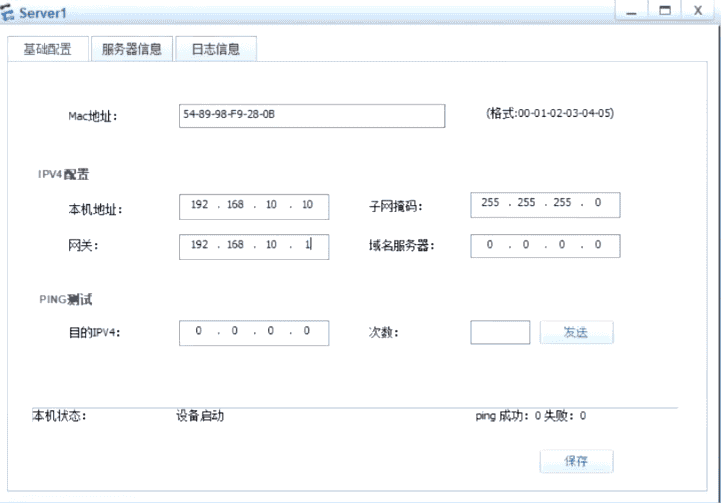The image size is (721, 503).
Task: Click the 域名服务器 field
Action: pos(545,246)
